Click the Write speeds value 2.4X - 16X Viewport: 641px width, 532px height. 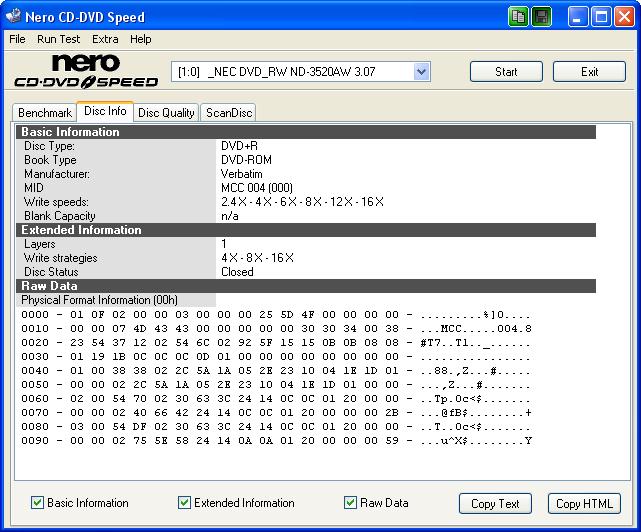(x=302, y=202)
